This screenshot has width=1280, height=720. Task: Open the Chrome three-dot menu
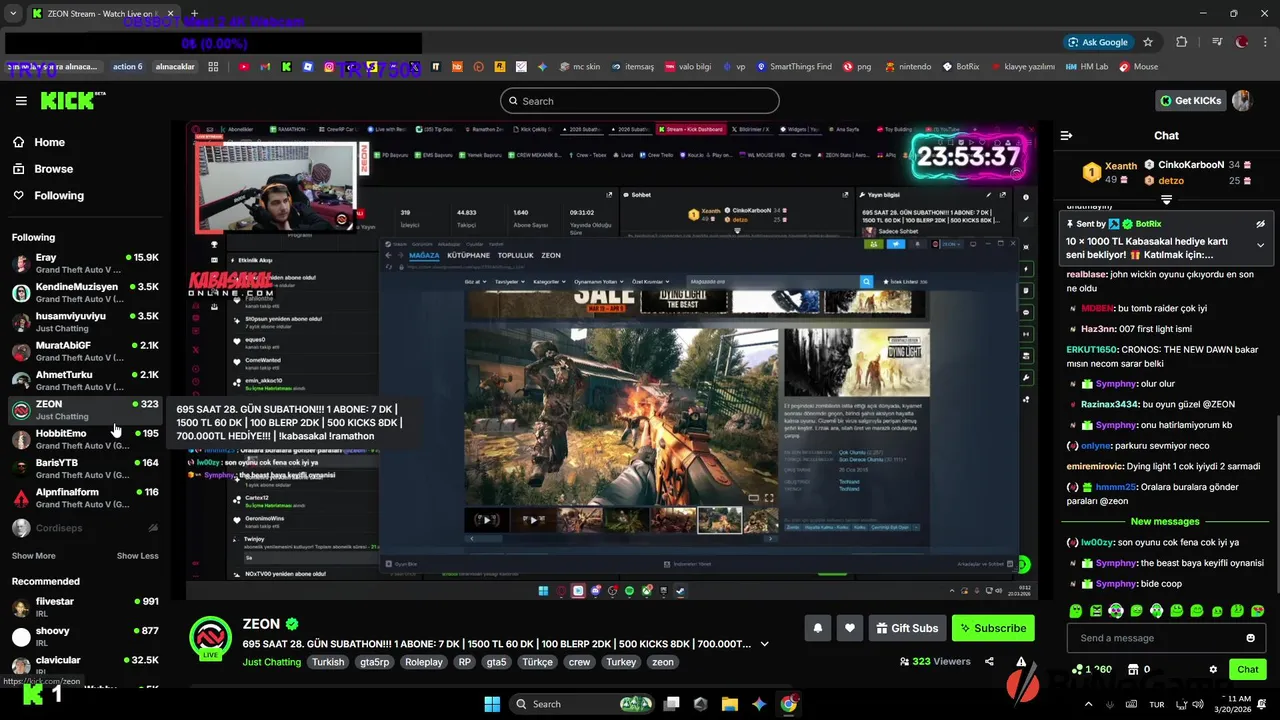[1263, 42]
